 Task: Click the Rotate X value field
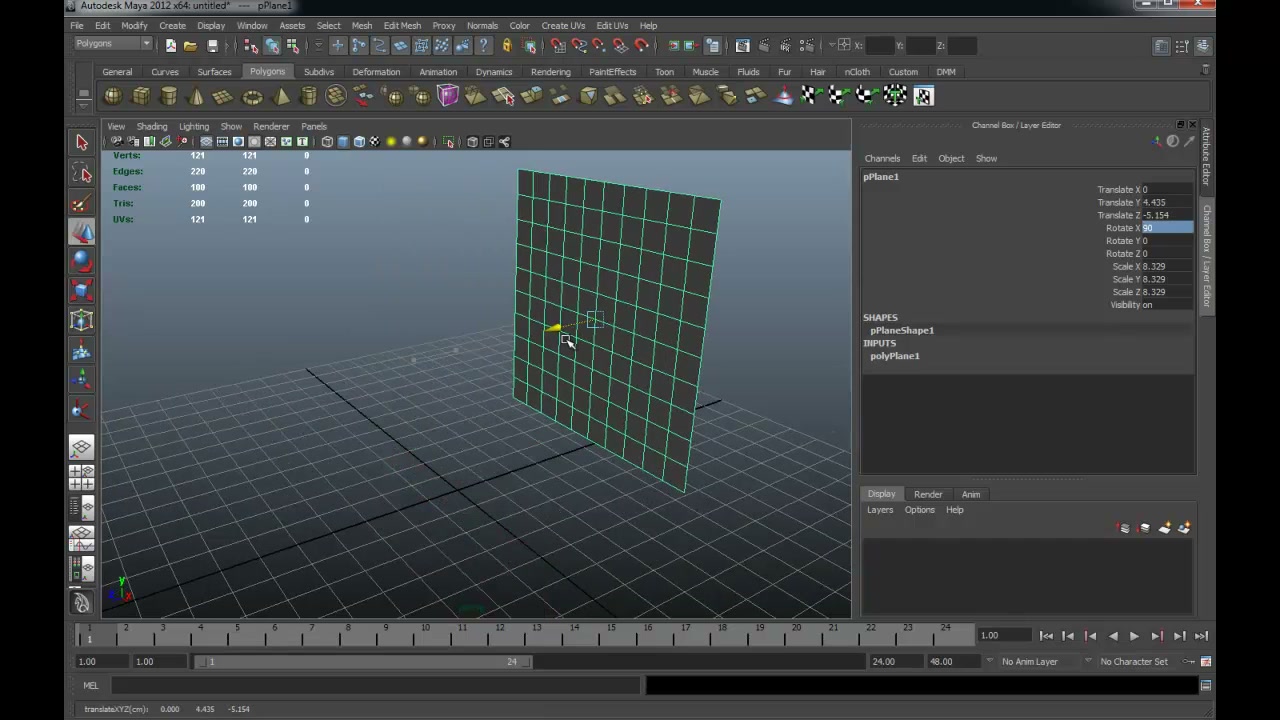click(x=1167, y=228)
